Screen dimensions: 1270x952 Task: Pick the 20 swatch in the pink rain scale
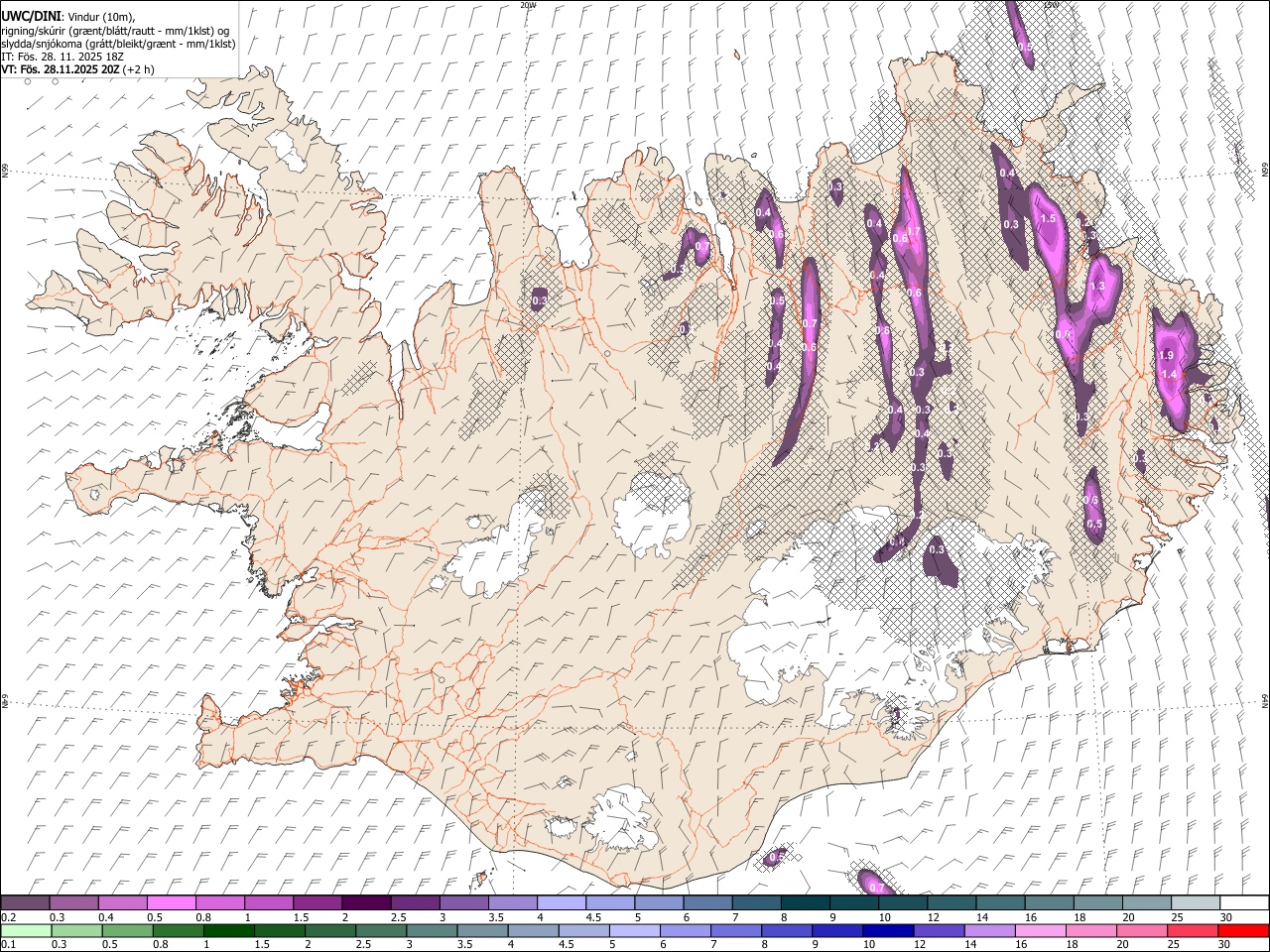[x=1141, y=930]
